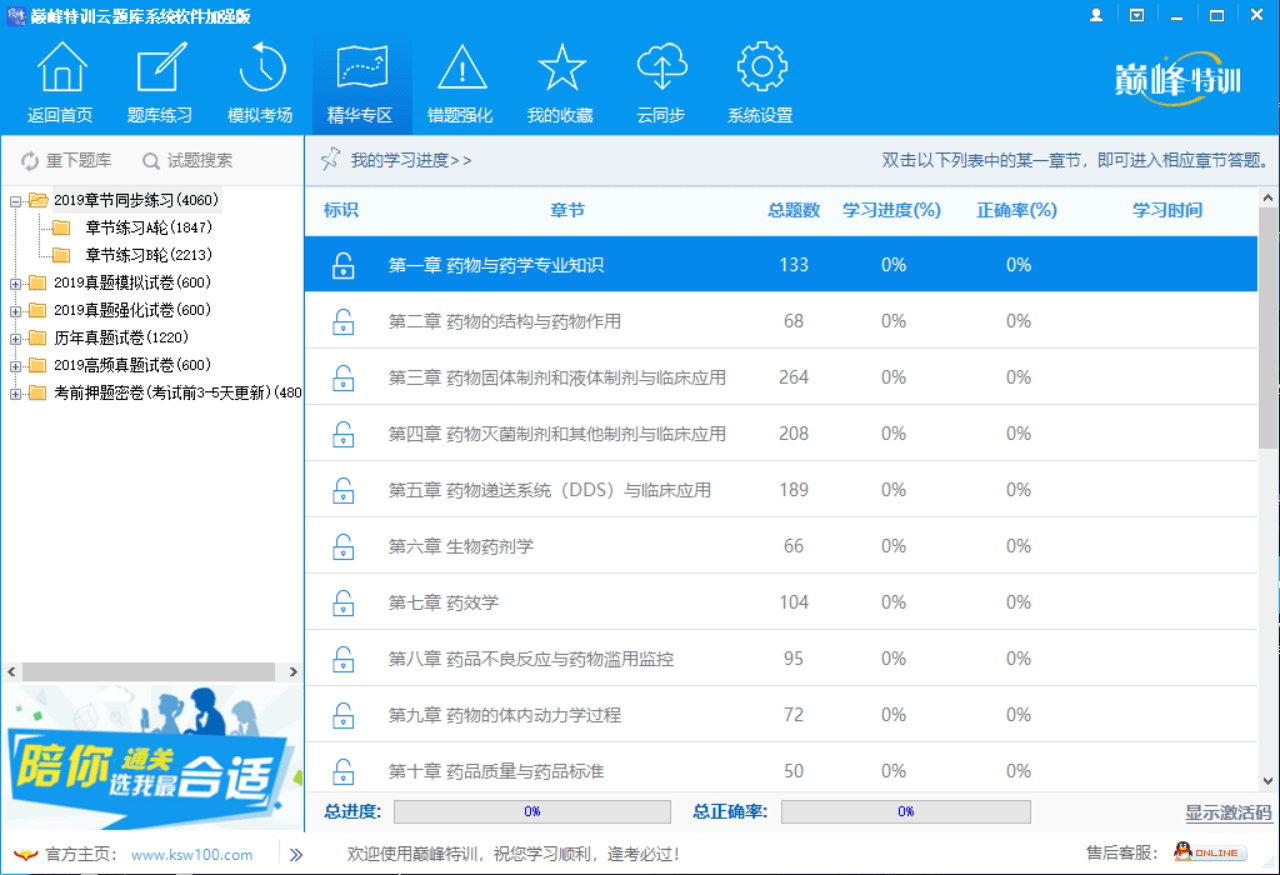
Task: Select 历年真题试卷(1220) item
Action: coord(121,338)
